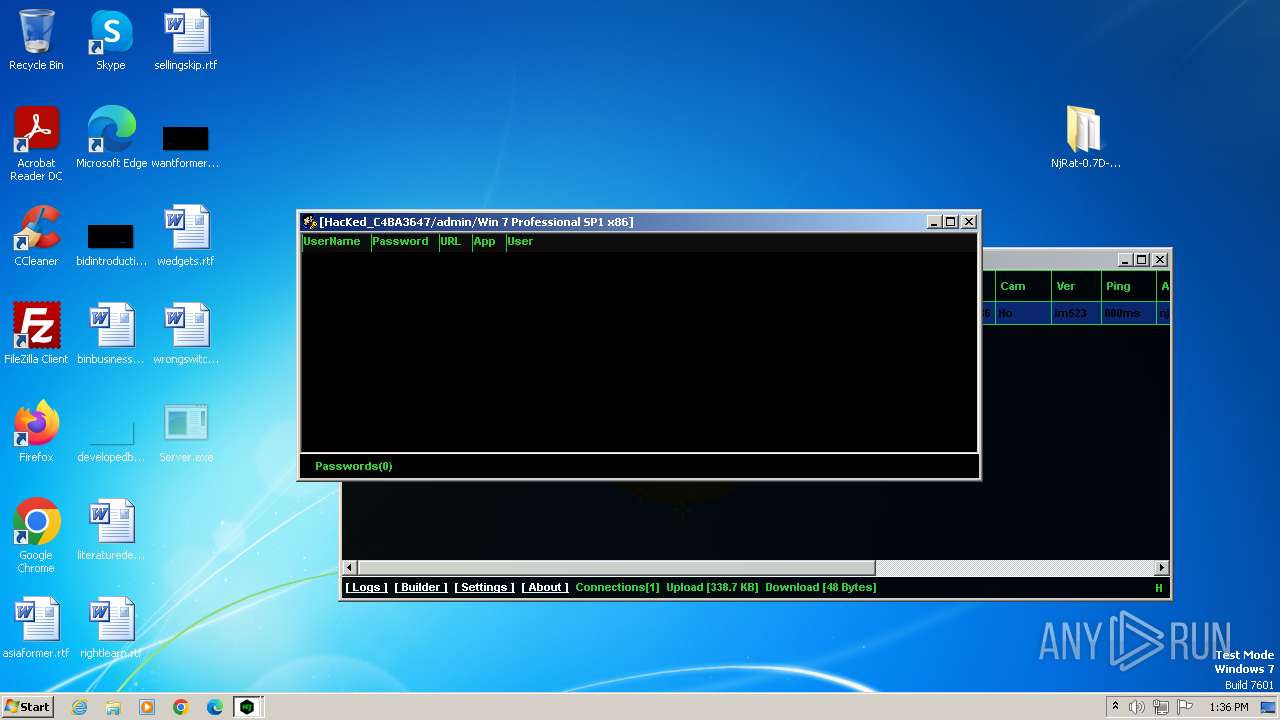Open the taskbar clock showing 1:36 PM

(1228, 707)
